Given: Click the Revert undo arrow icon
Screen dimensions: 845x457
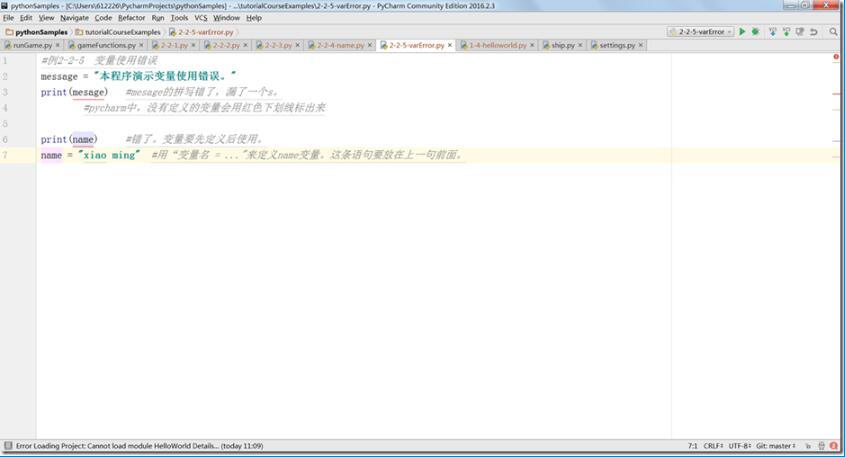Looking at the screenshot, I should coord(814,32).
